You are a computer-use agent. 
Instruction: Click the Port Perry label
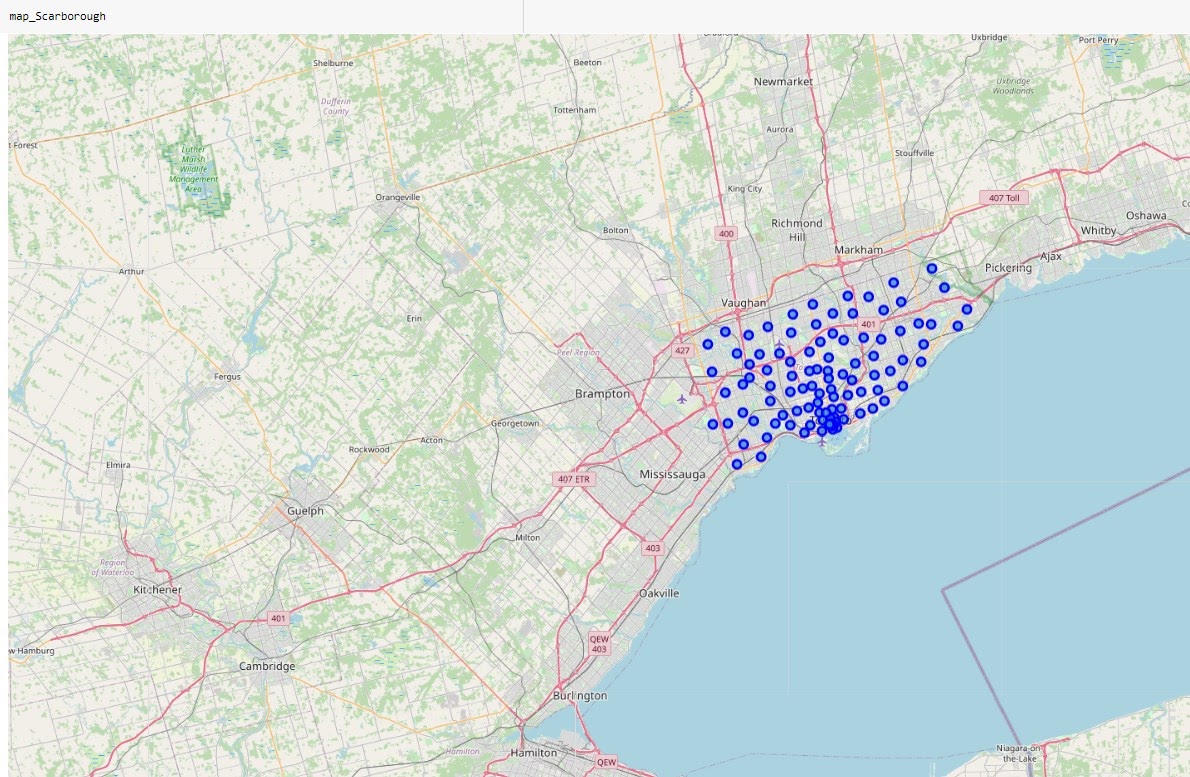1099,40
